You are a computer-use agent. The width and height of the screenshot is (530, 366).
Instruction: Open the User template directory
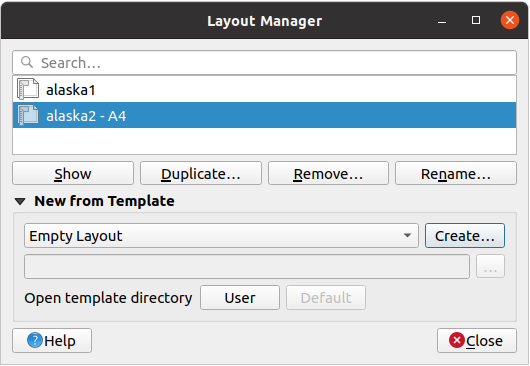pos(240,298)
